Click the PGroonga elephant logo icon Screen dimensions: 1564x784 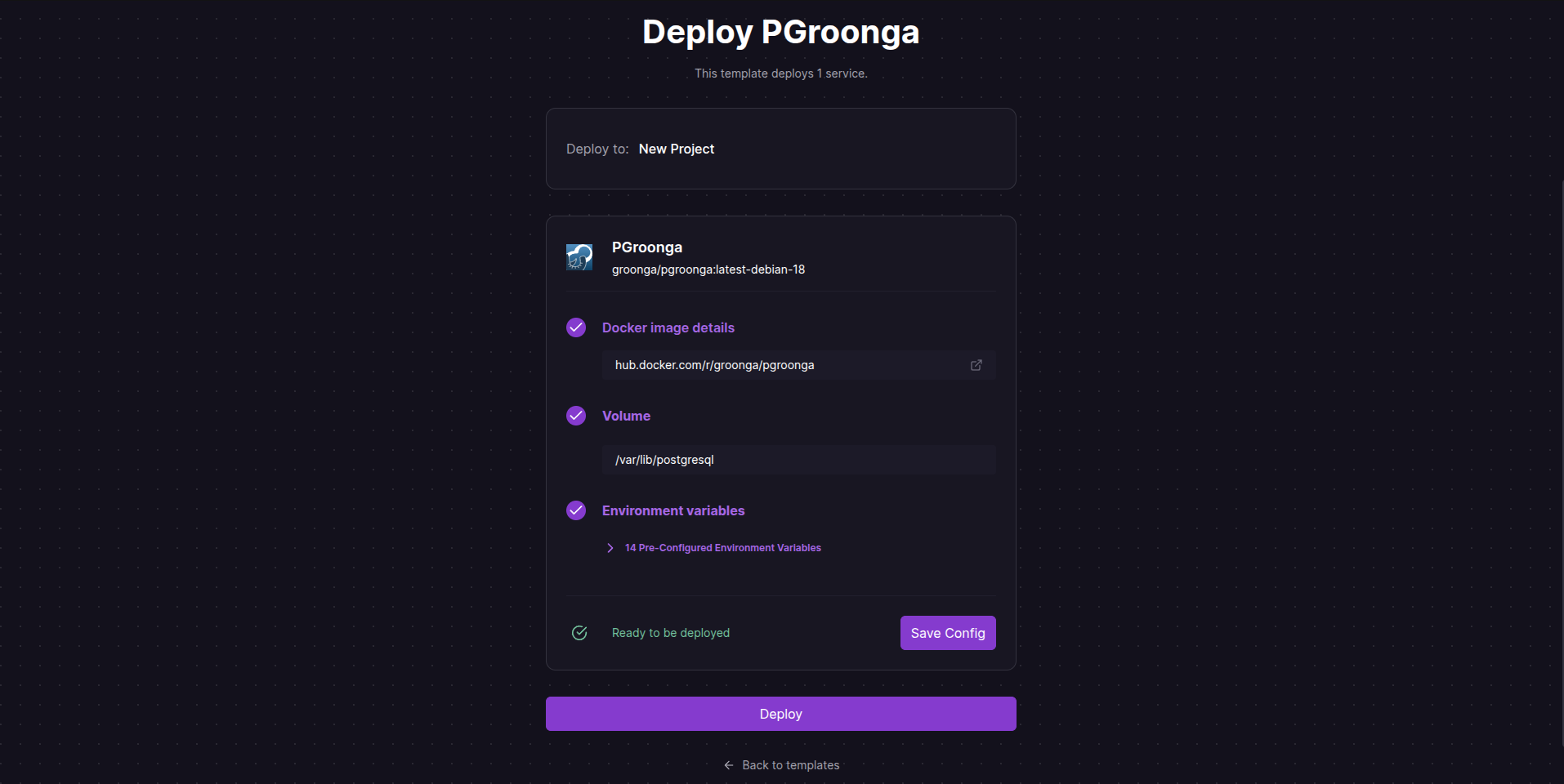(x=579, y=257)
